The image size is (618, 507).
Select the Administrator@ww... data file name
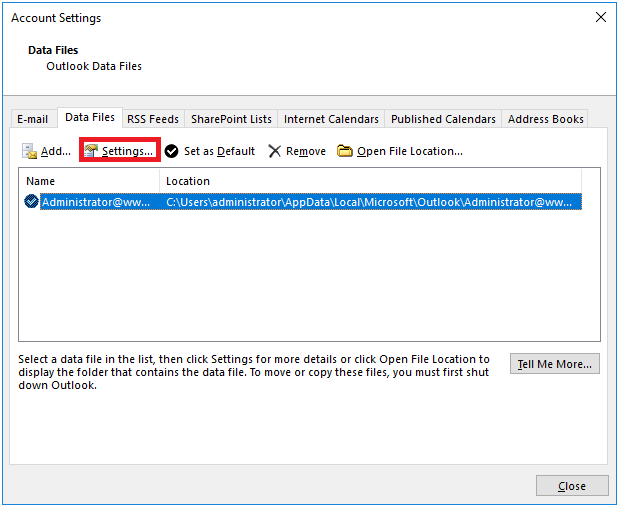pos(96,202)
